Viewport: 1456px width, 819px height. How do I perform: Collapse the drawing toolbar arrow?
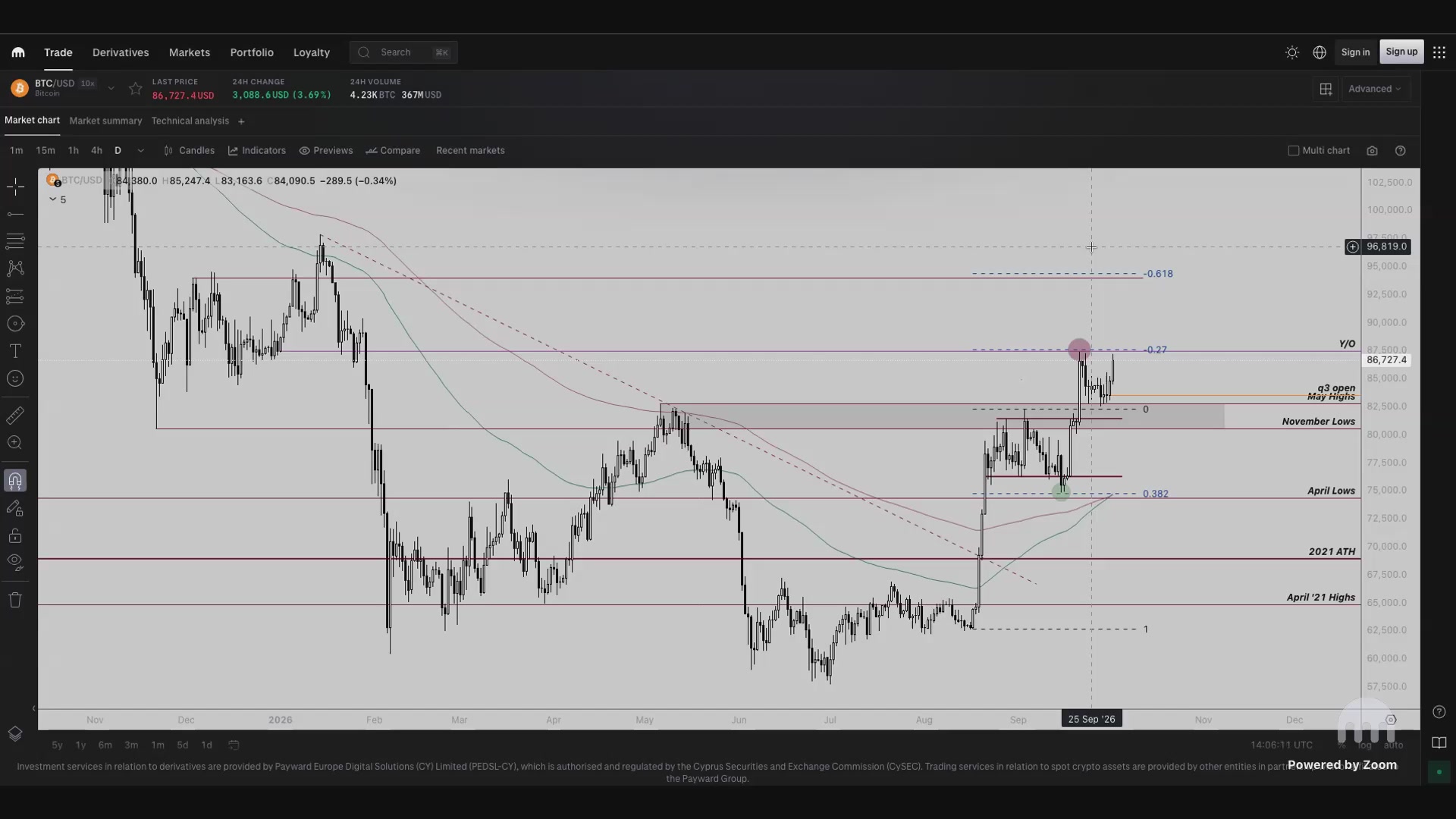[x=33, y=708]
